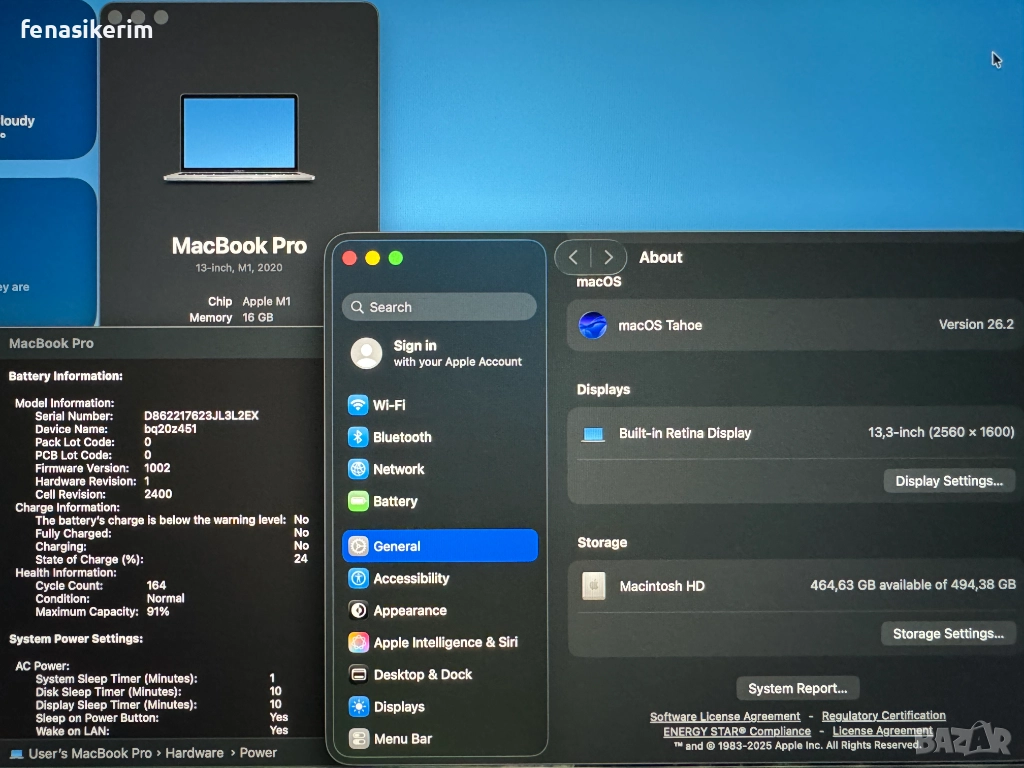Click the MacBook Pro laptop image

(x=239, y=138)
